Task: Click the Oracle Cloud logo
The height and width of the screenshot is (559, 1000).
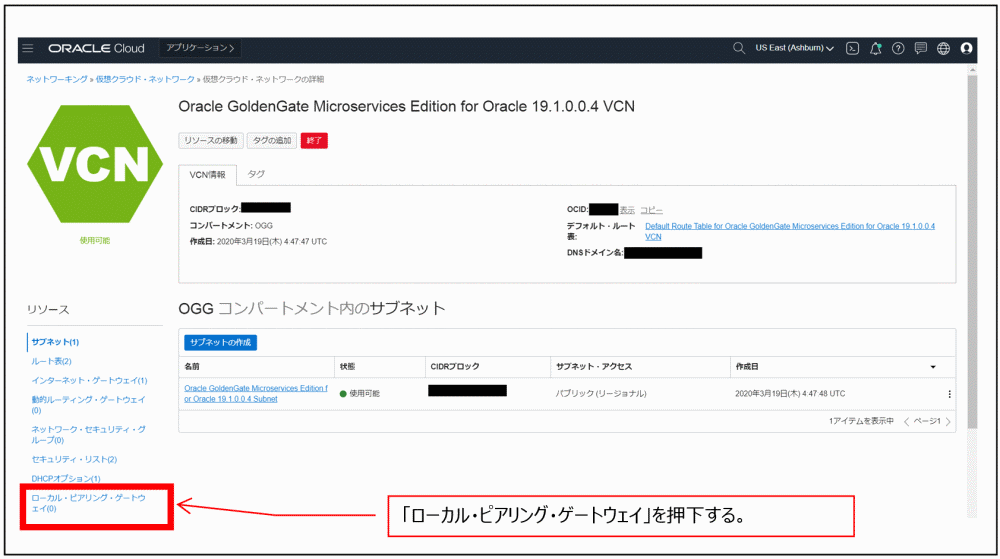Action: point(96,48)
